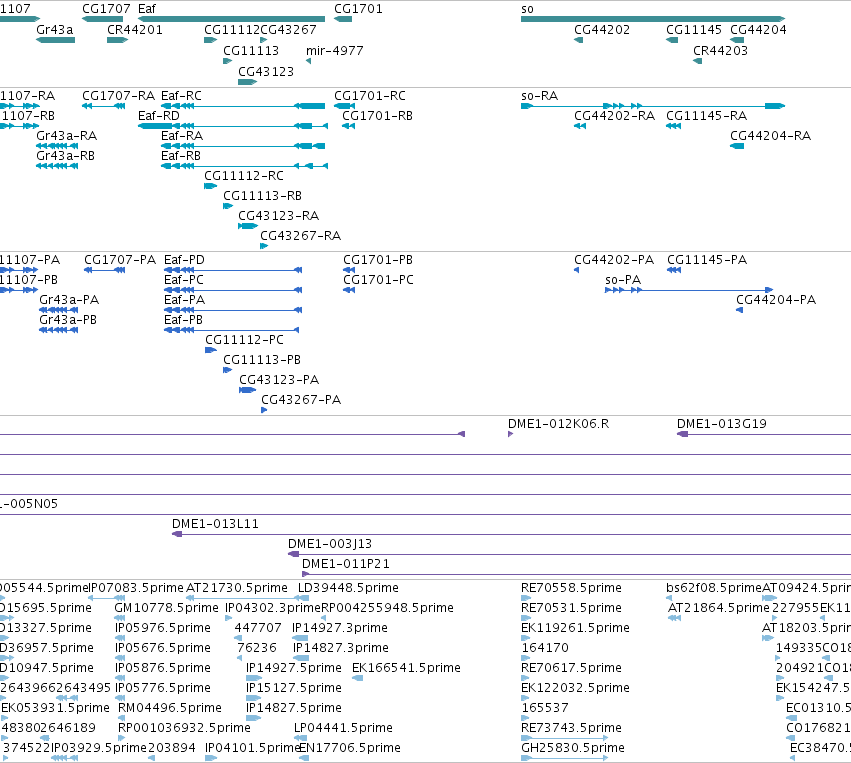Click EST EK166541.5prime
The image size is (851, 763).
407,668
